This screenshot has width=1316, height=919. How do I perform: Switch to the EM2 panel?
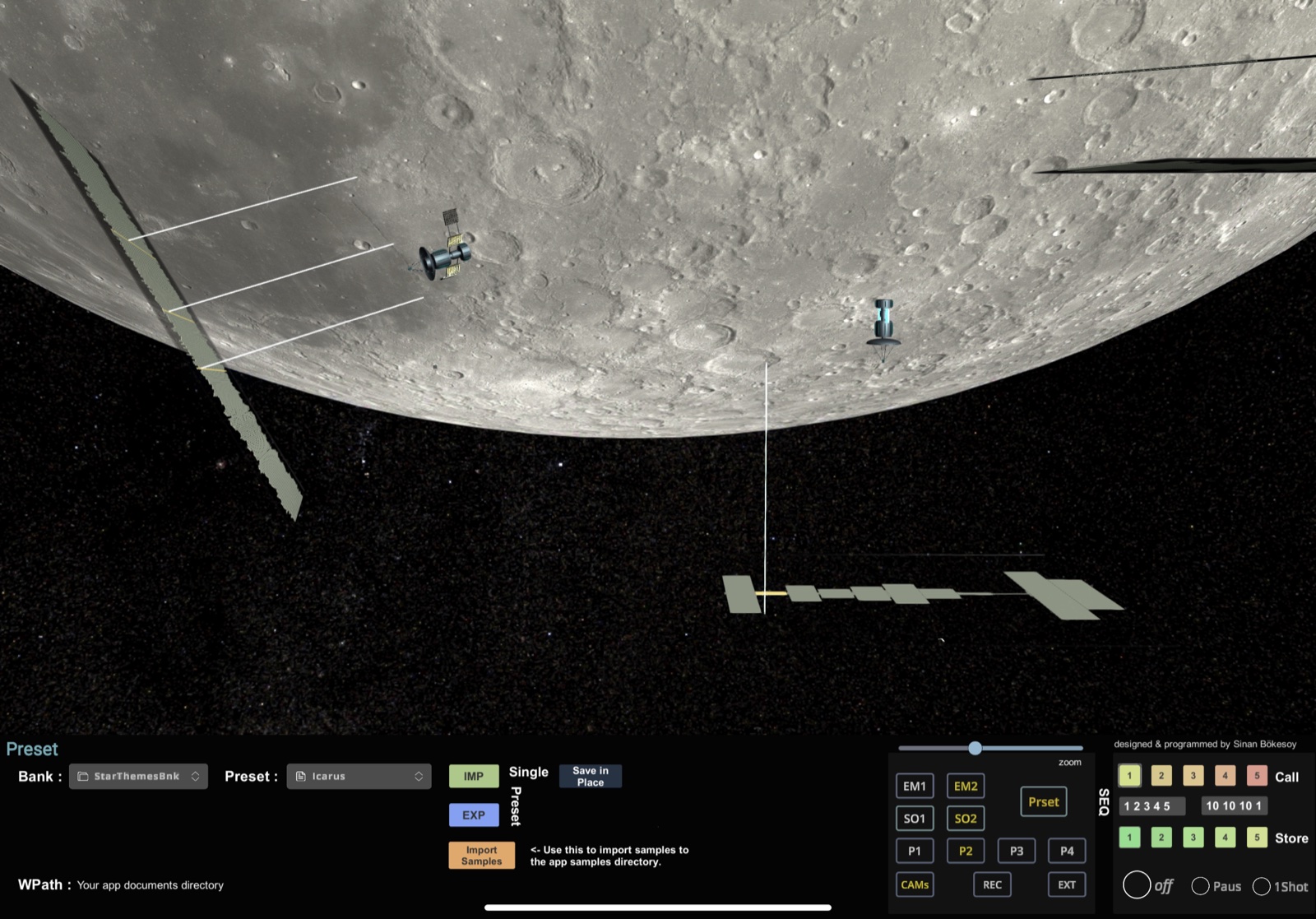[966, 786]
